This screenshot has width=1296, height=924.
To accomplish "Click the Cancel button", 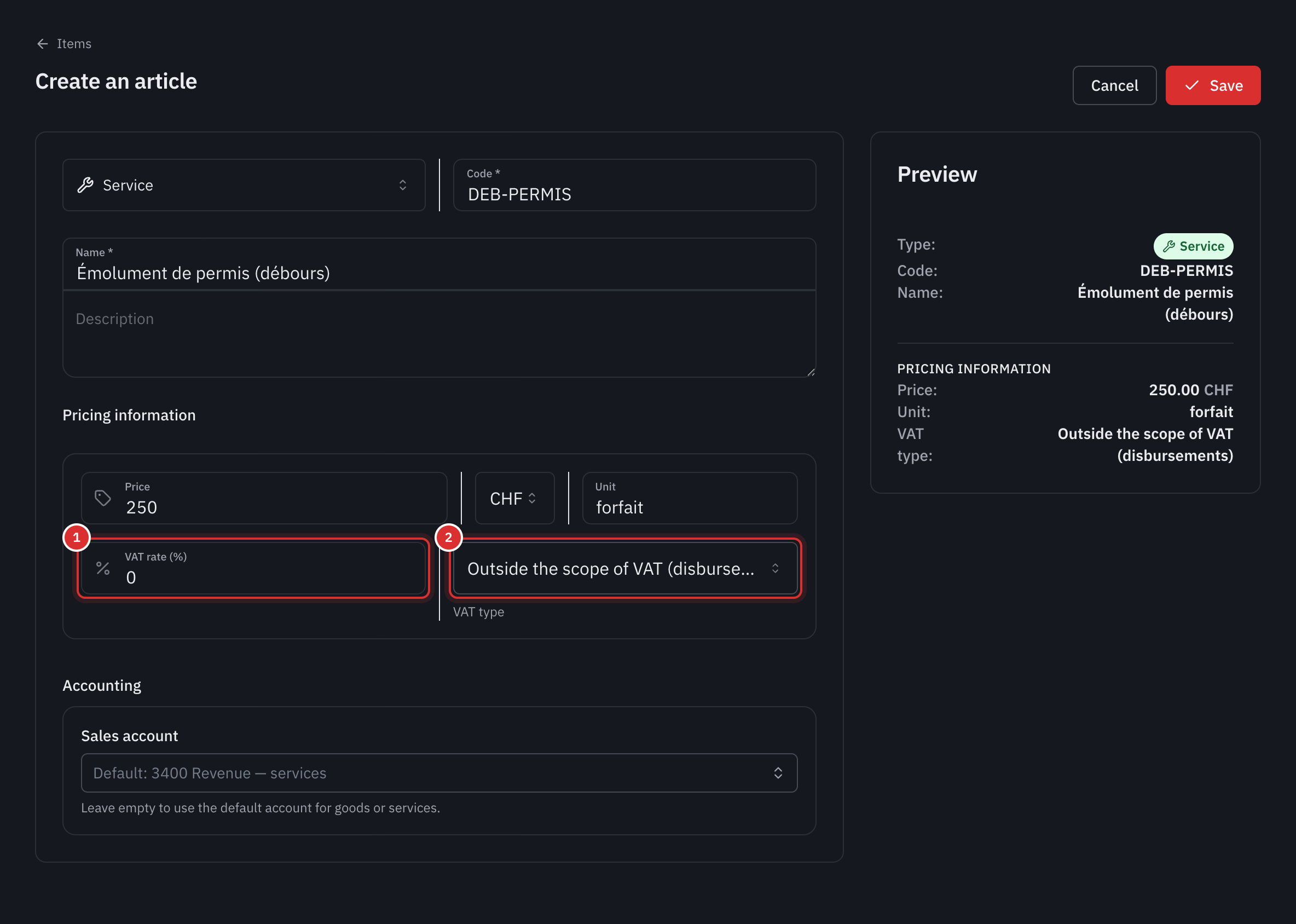I will pos(1114,85).
